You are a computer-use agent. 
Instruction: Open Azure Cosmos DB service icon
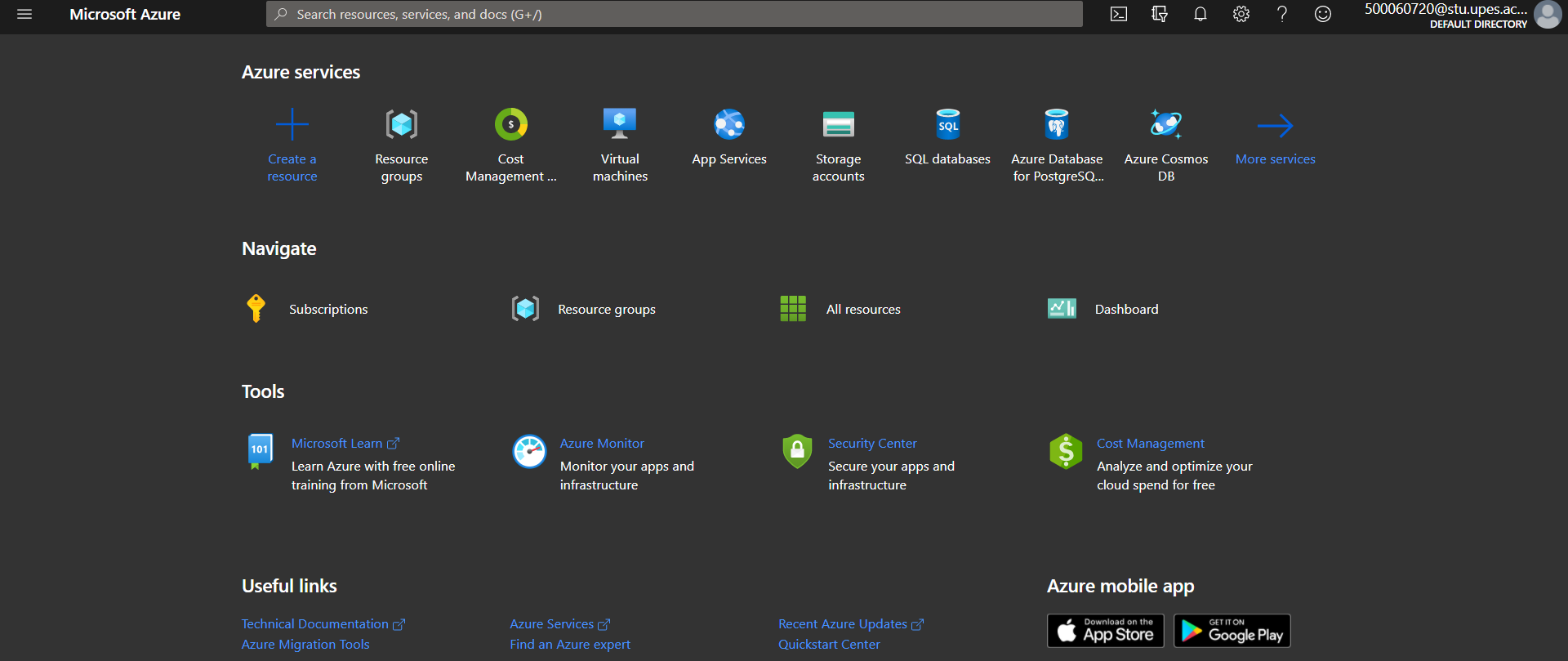pyautogui.click(x=1166, y=124)
